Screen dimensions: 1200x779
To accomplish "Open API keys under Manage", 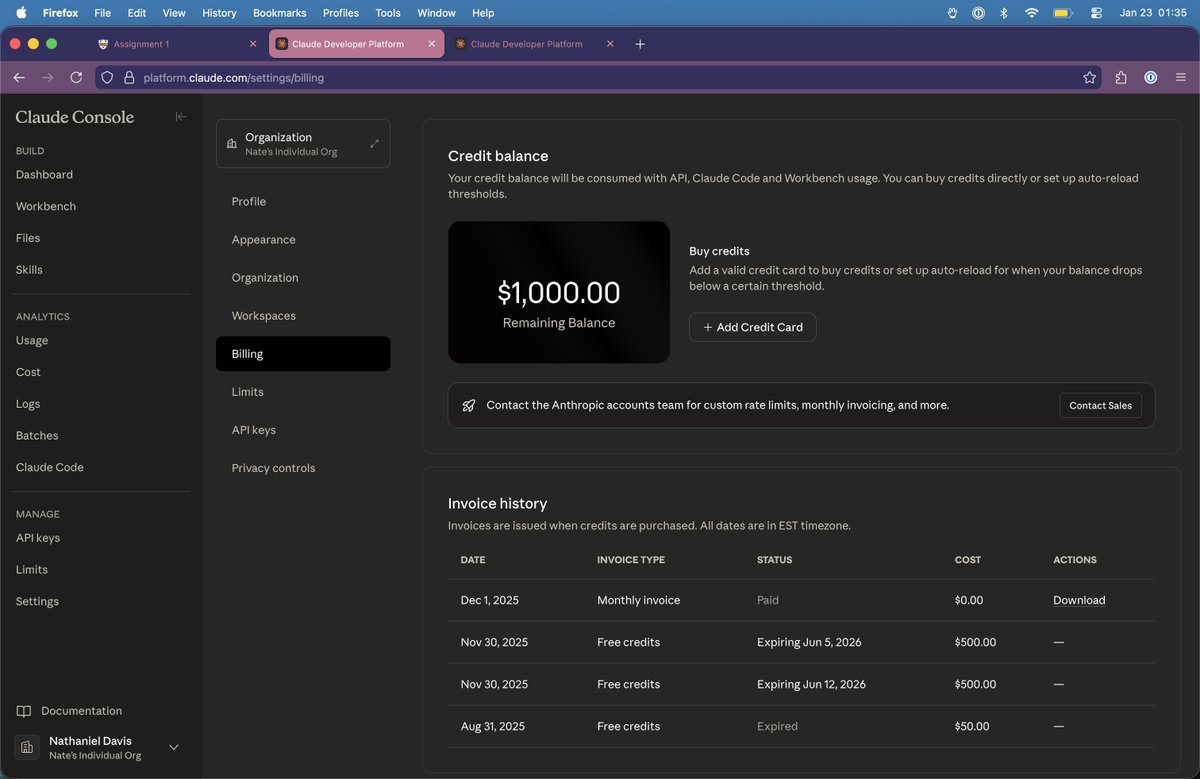I will click(x=38, y=538).
